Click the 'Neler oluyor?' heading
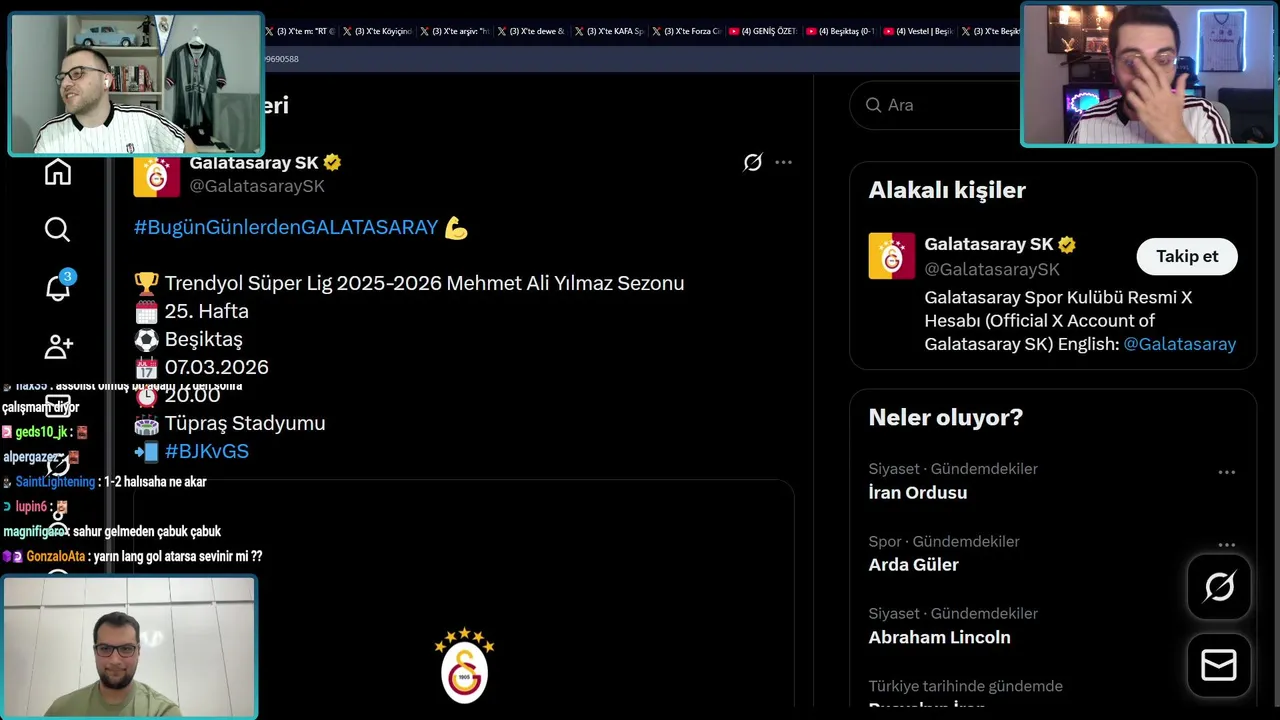 [946, 418]
